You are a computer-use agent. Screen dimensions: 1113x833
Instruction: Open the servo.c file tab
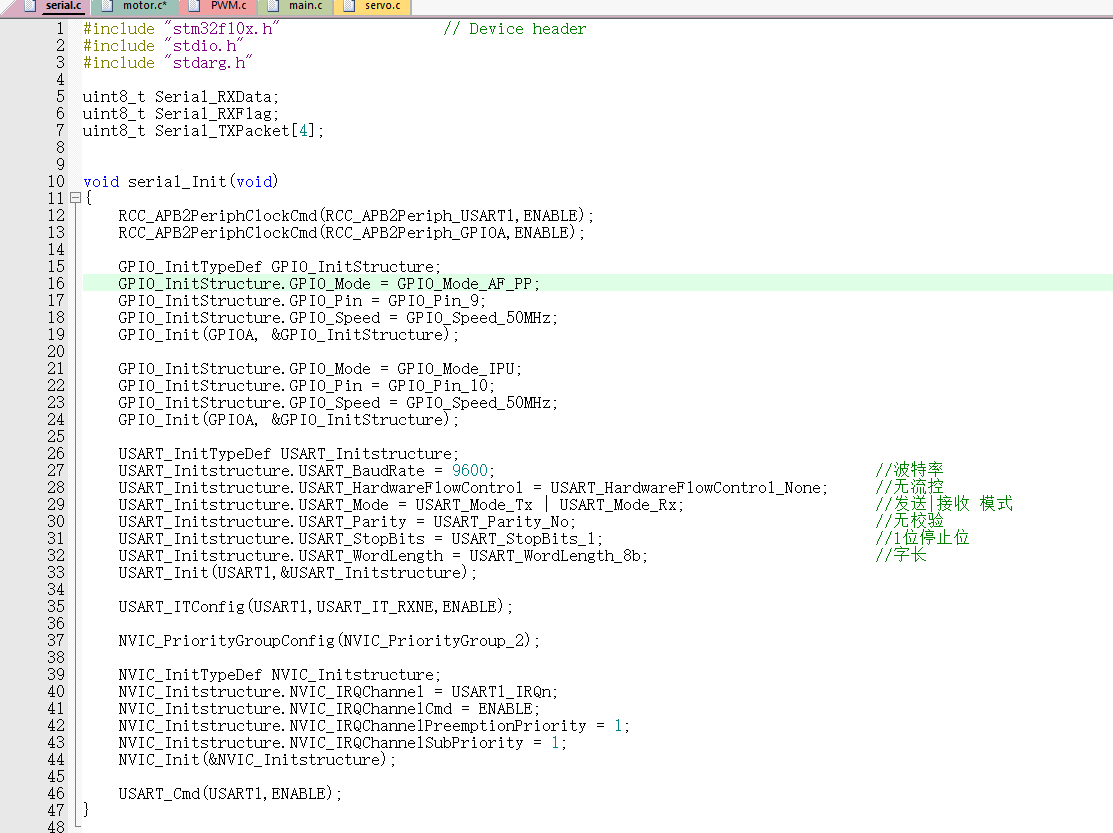pos(373,6)
